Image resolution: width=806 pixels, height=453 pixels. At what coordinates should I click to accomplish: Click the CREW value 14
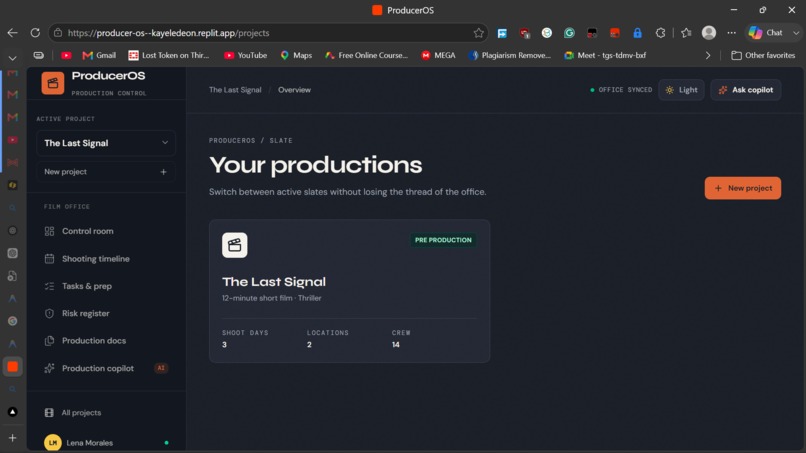pos(396,345)
